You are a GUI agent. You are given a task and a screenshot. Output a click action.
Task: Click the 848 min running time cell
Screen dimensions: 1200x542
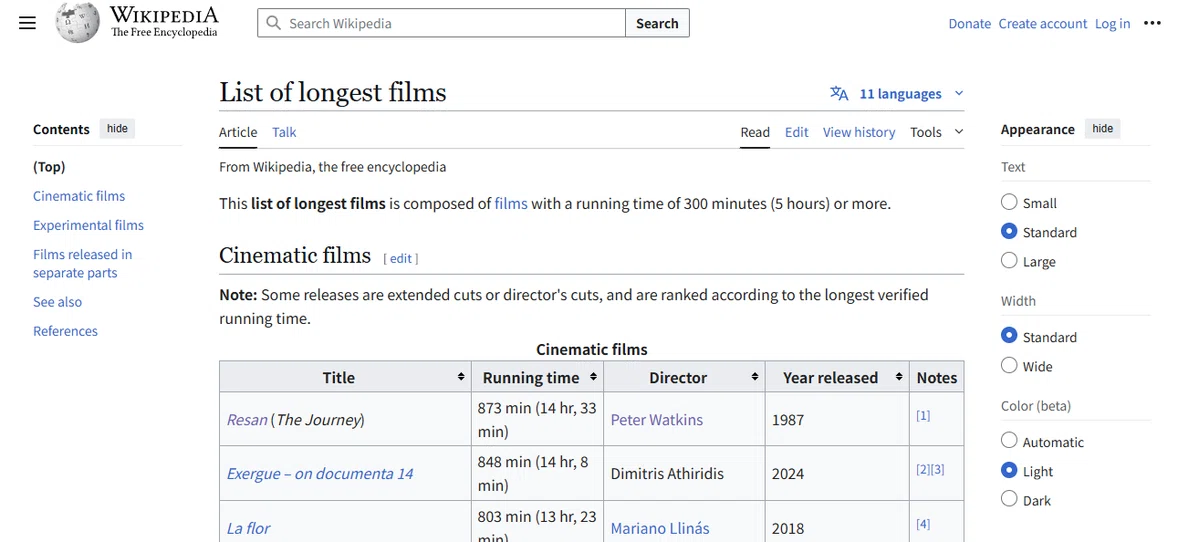[537, 473]
